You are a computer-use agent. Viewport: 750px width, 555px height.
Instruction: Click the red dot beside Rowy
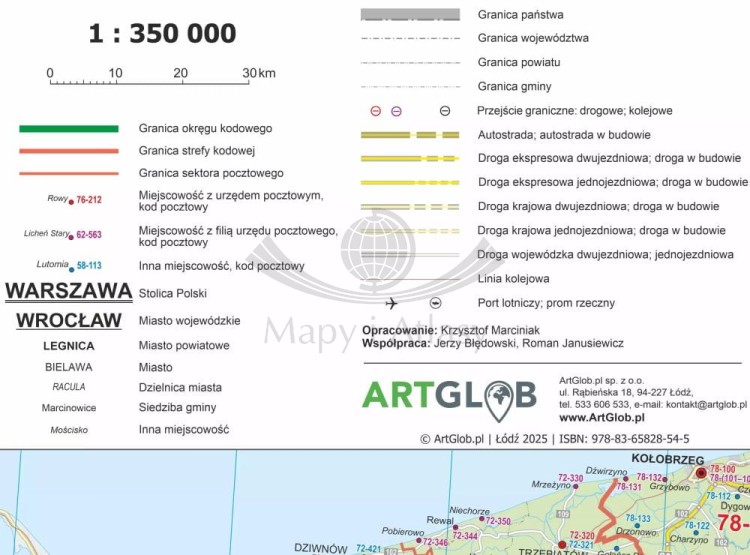tap(71, 202)
